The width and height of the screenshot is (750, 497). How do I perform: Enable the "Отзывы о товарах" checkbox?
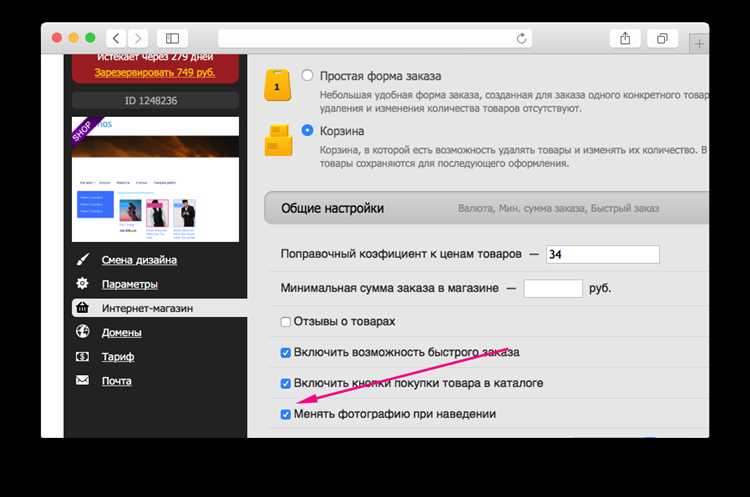[286, 322]
